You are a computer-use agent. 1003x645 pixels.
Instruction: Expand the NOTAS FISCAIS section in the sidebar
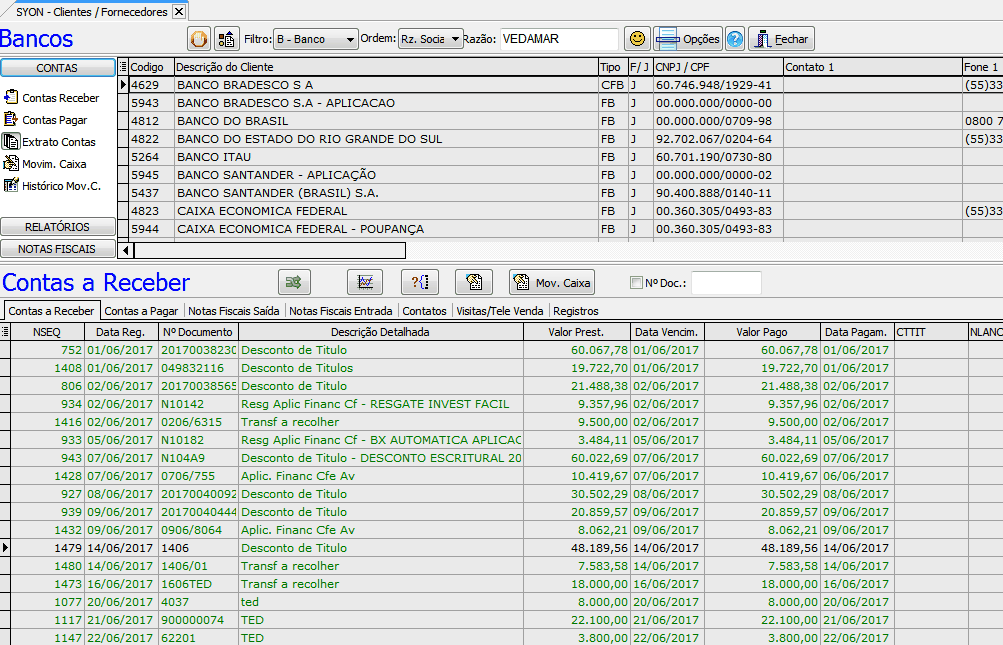57,248
